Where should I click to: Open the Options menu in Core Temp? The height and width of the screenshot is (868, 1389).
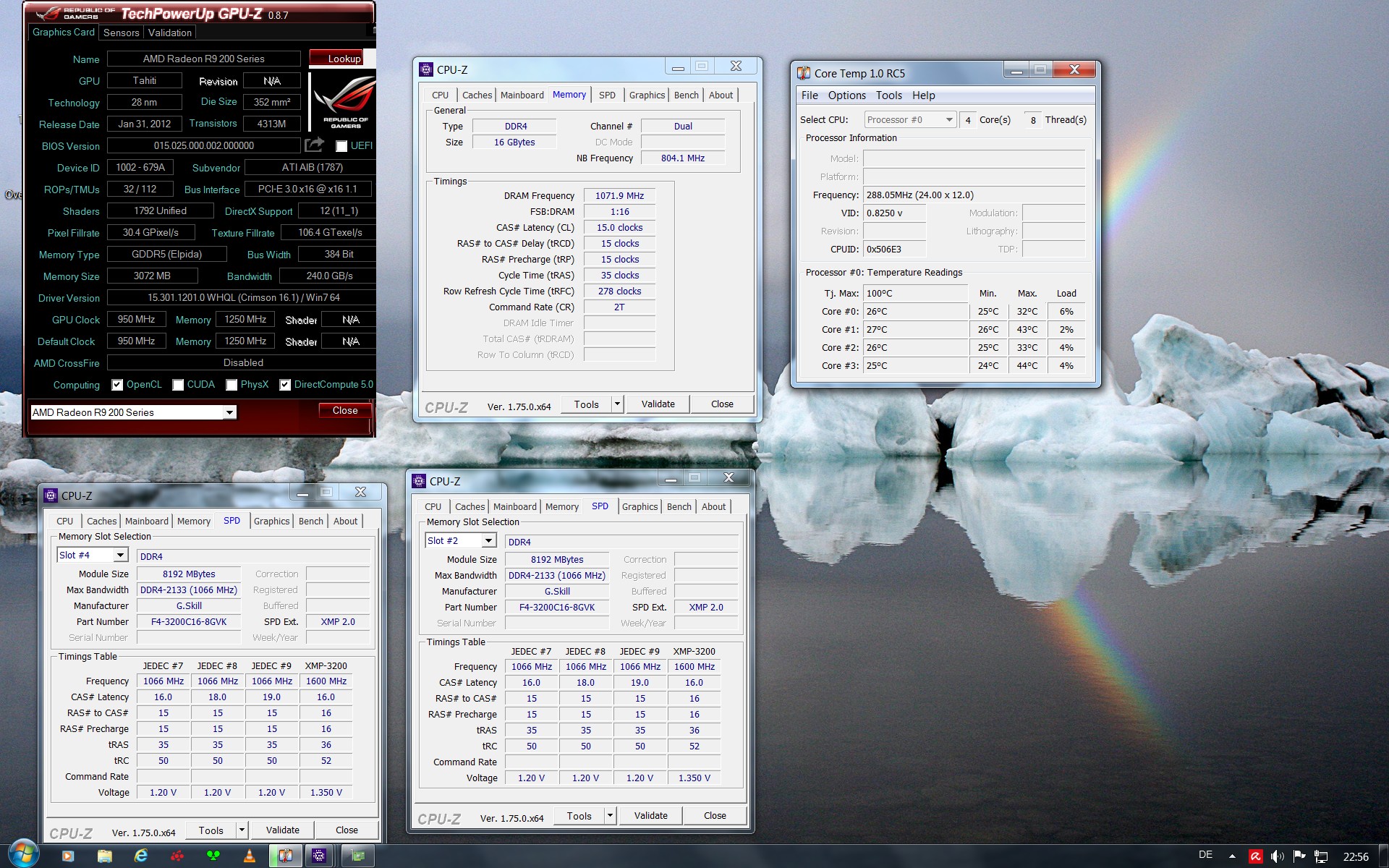click(846, 95)
